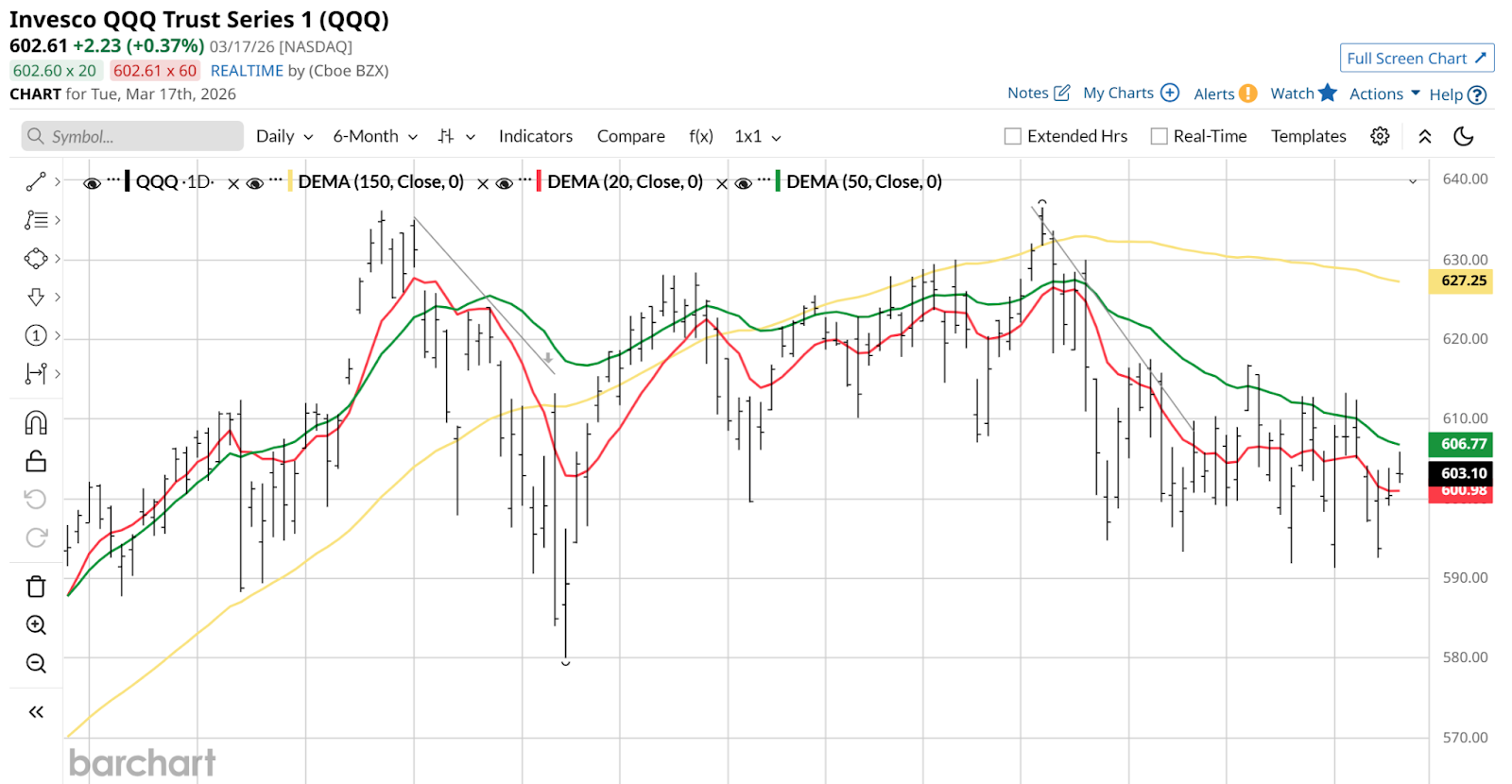The image size is (1512, 784).
Task: Open the text annotation tools
Action: click(36, 220)
